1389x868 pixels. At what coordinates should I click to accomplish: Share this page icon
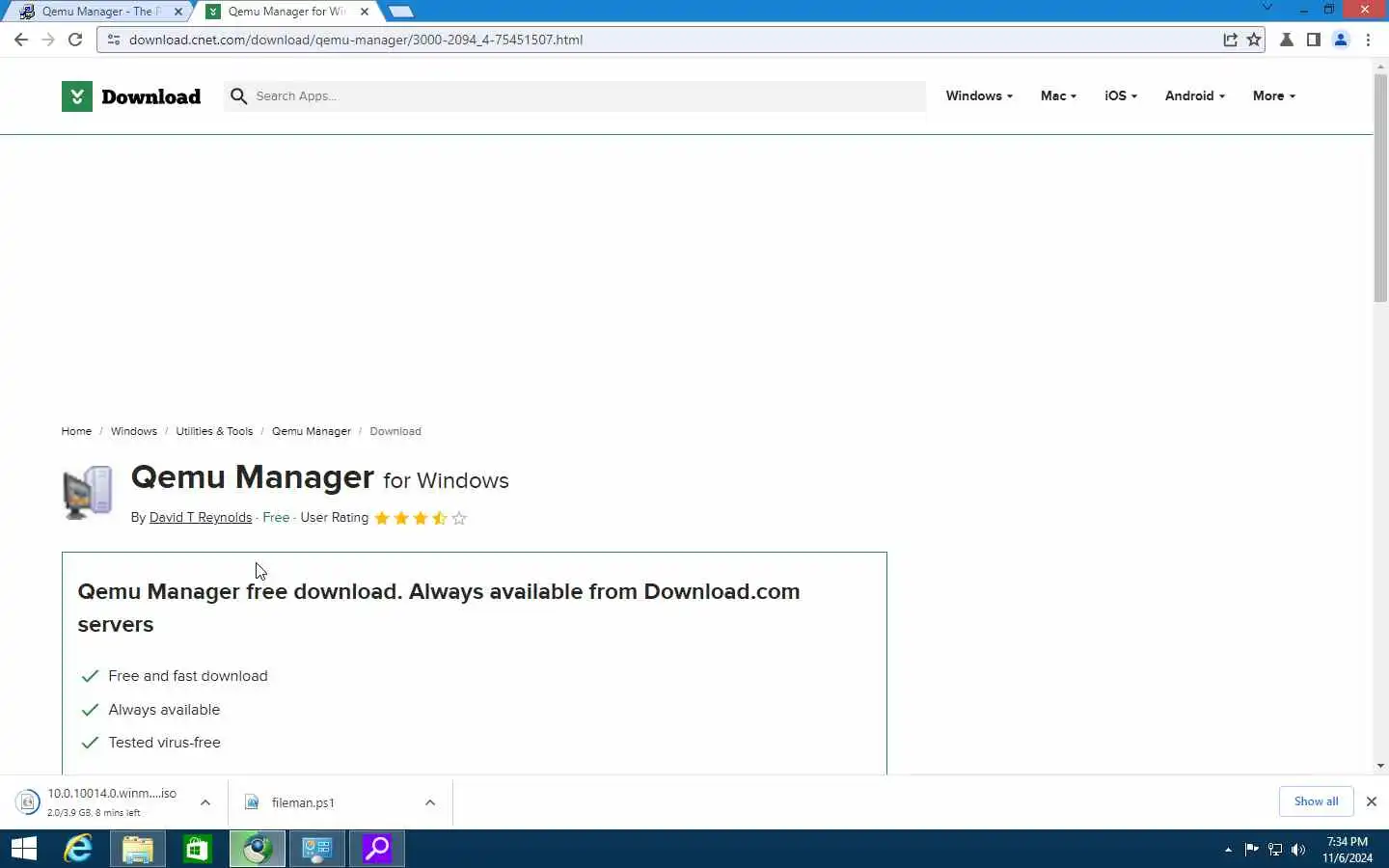[x=1230, y=40]
